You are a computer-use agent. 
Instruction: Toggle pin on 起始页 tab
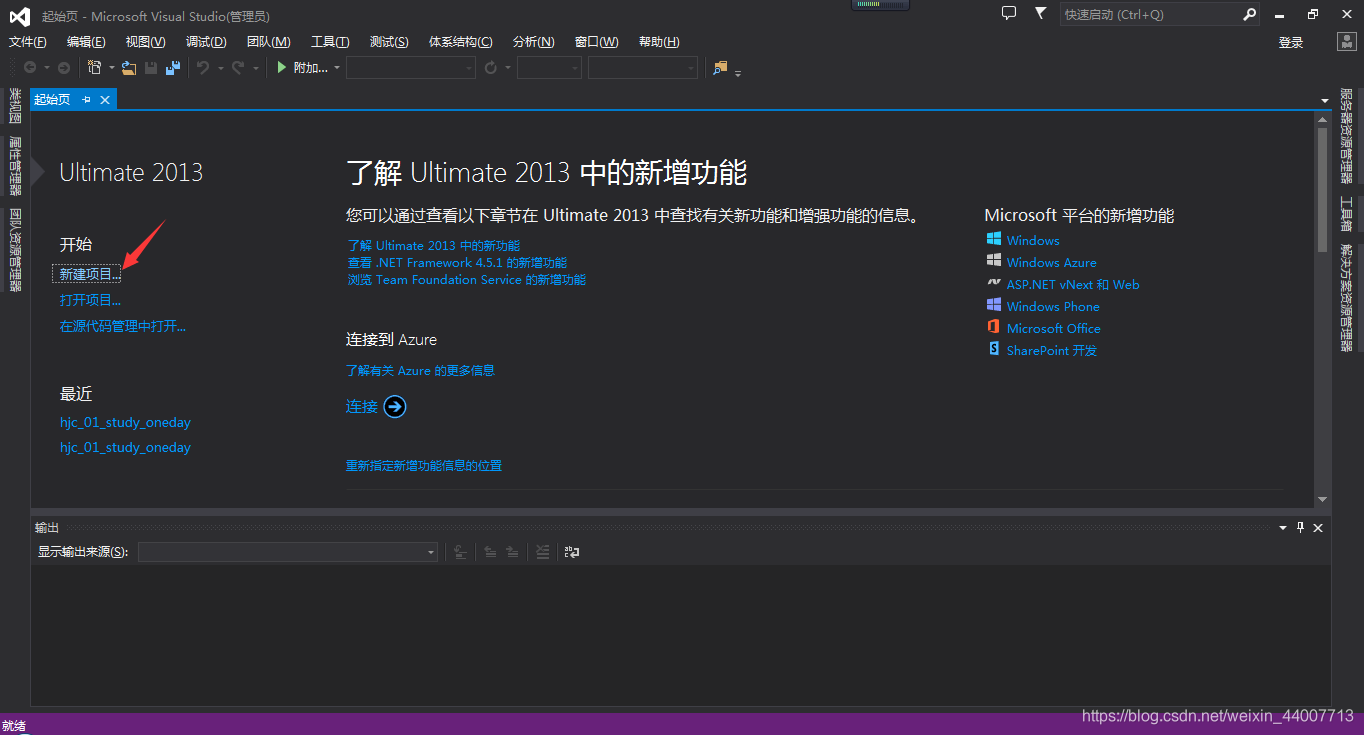point(86,99)
